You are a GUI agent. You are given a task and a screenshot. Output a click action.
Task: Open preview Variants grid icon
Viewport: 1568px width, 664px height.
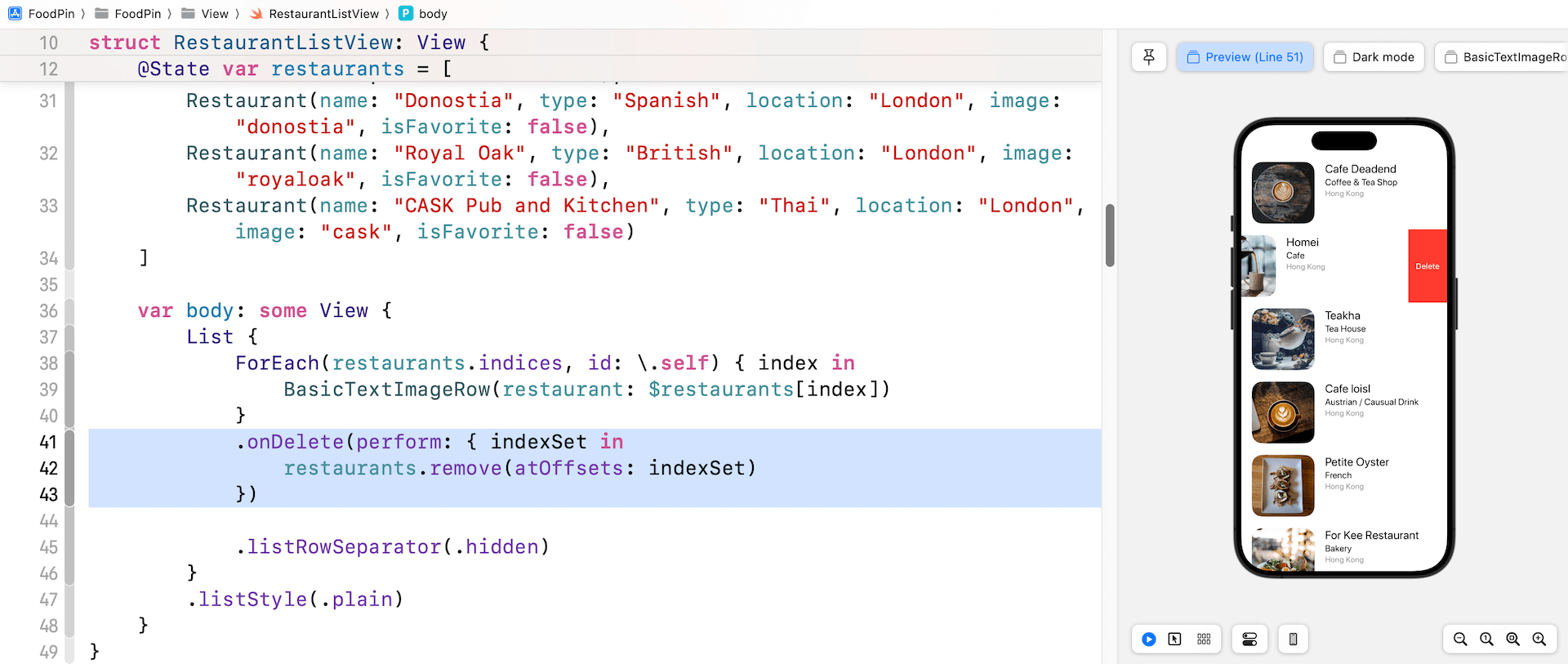click(x=1204, y=639)
